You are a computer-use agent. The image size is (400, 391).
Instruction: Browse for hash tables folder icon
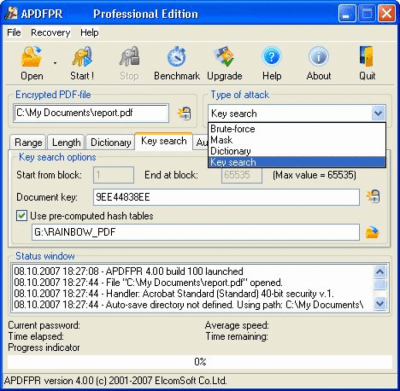pos(372,232)
